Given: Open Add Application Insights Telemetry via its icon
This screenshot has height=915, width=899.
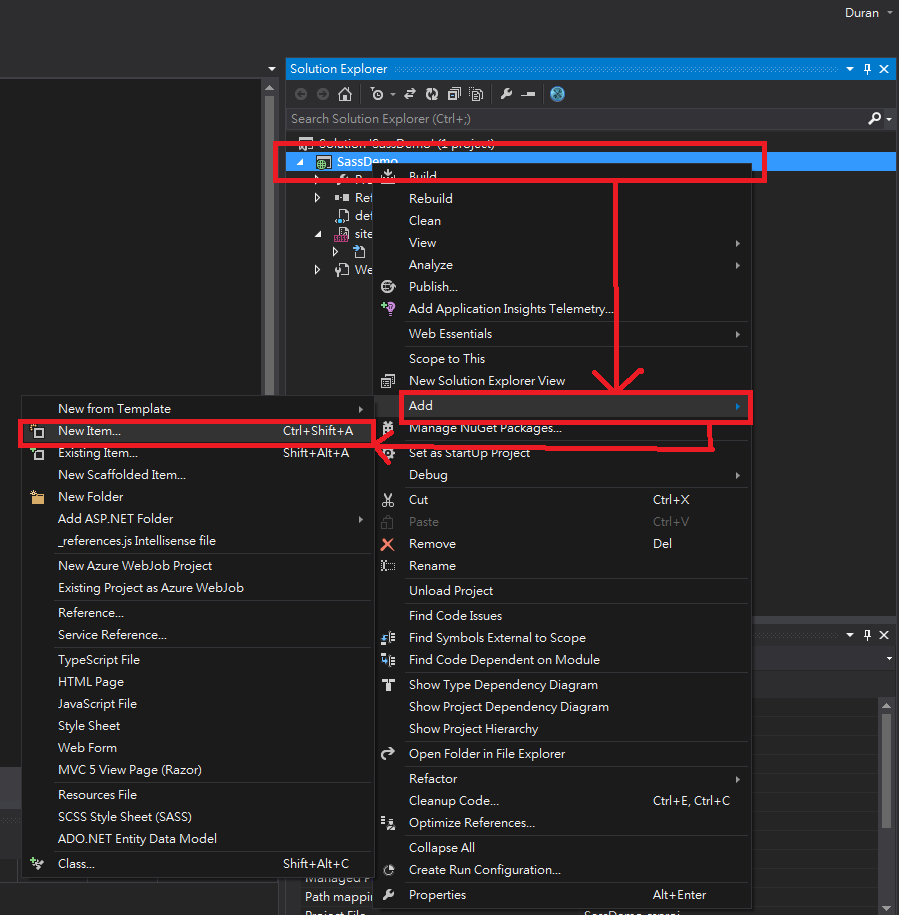Looking at the screenshot, I should click(389, 308).
